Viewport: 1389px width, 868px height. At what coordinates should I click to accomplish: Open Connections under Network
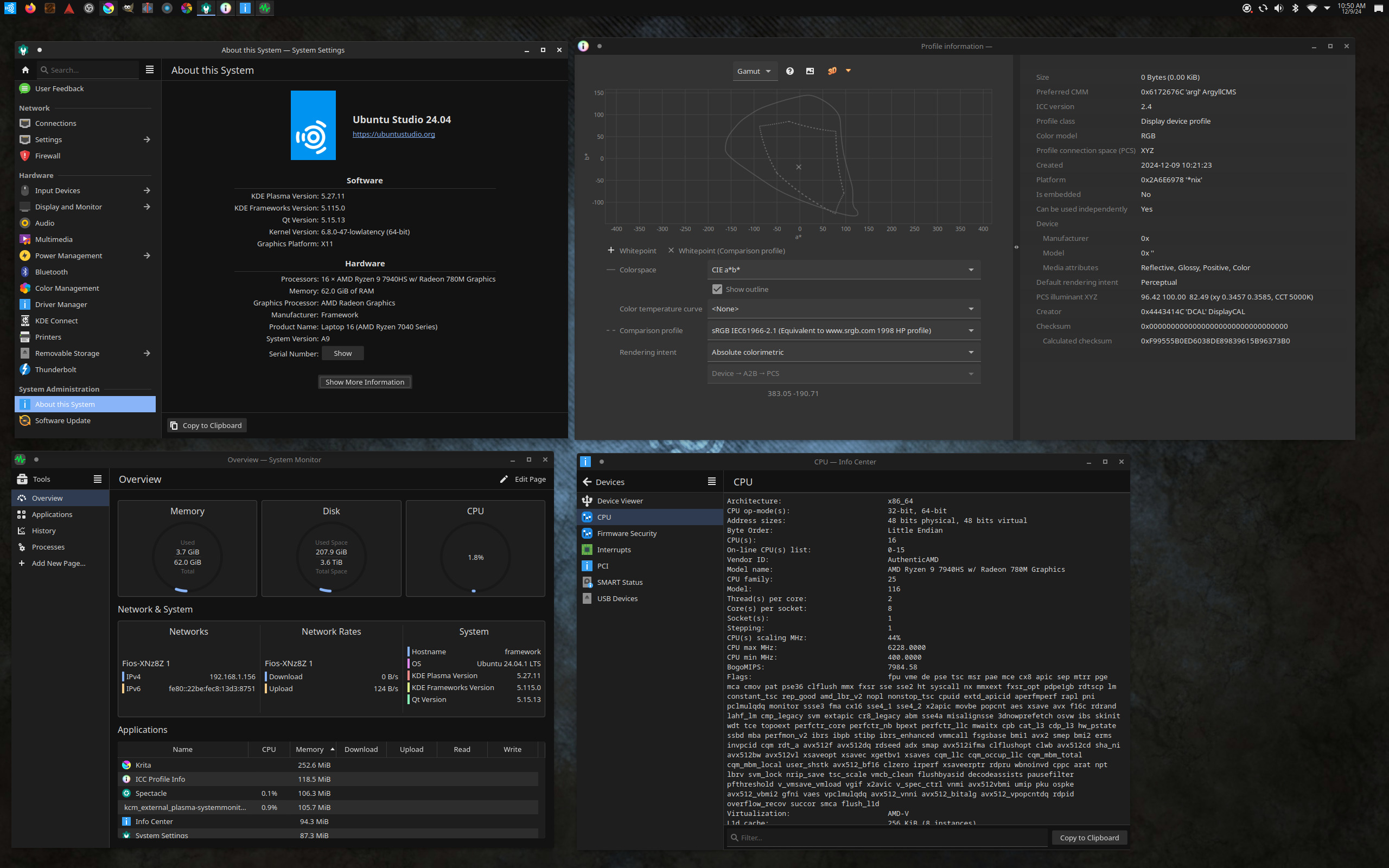[85, 124]
